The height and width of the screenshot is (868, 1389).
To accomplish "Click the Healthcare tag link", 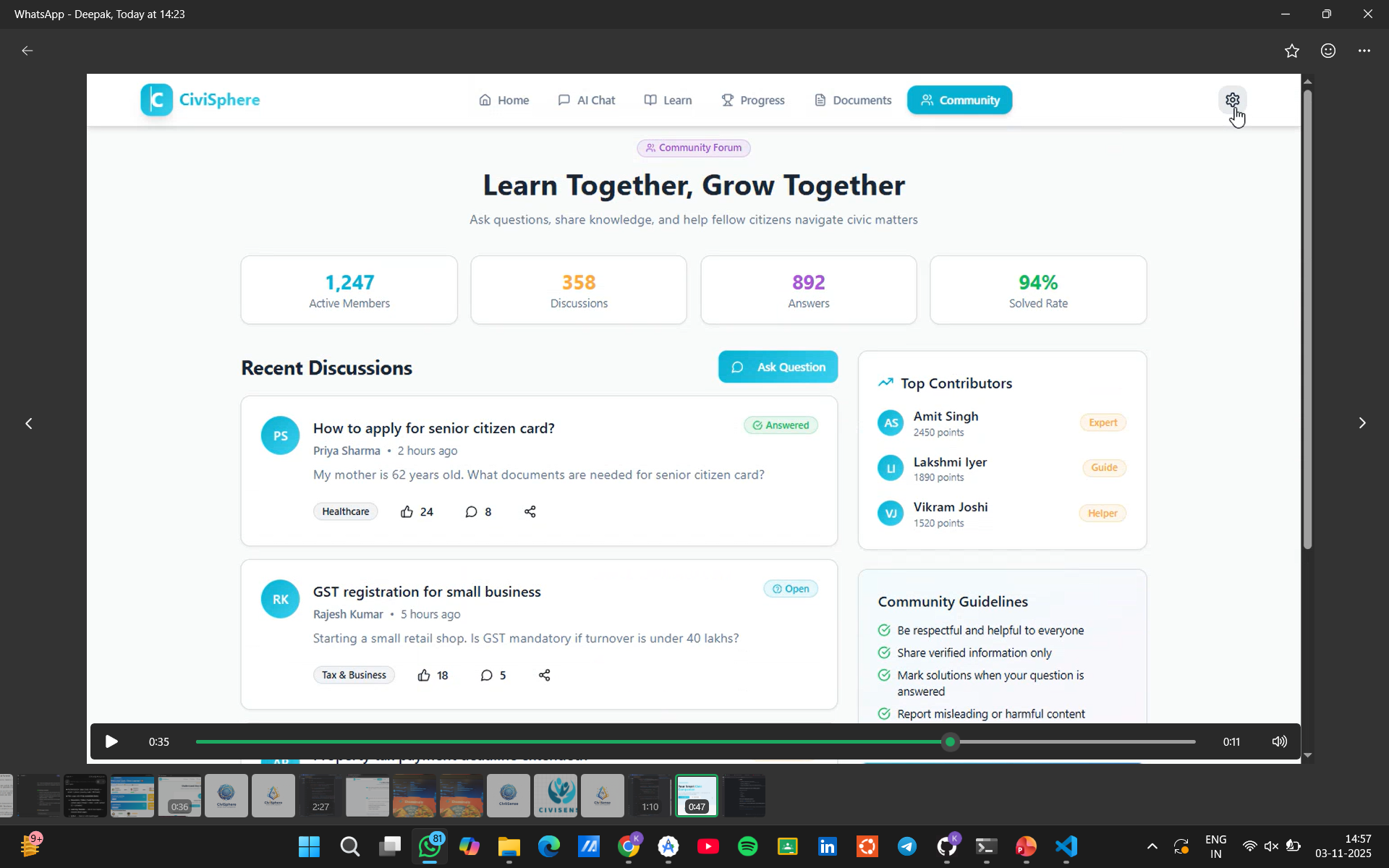I will (345, 511).
